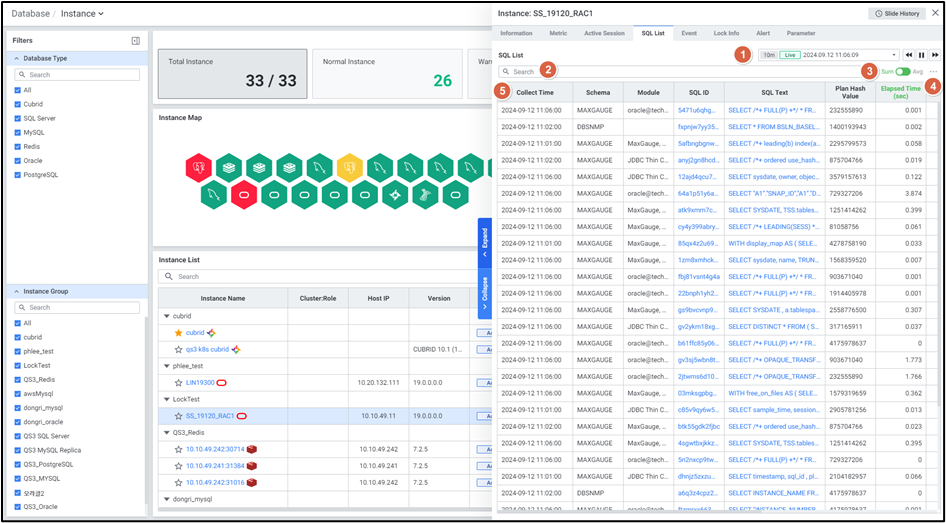Switch to the Active Session tab
Viewport: 946px width, 523px height.
click(x=604, y=33)
